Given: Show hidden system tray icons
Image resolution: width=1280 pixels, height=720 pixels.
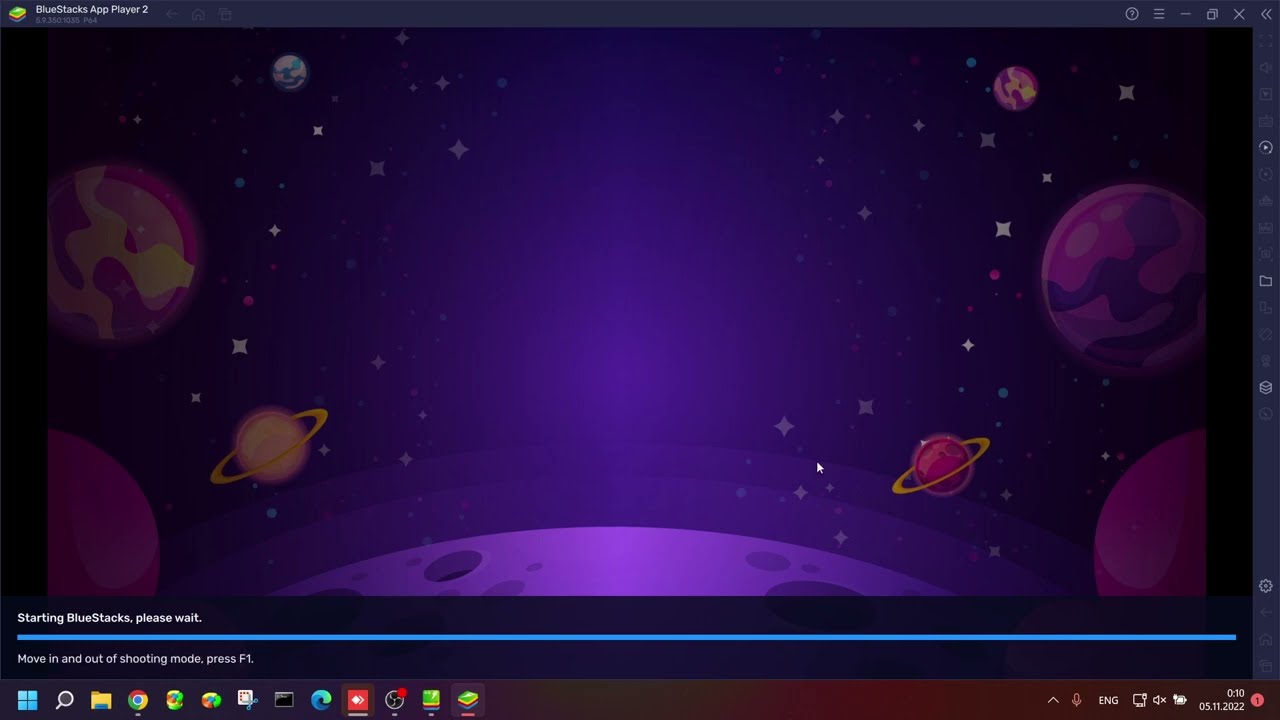Looking at the screenshot, I should (x=1052, y=700).
